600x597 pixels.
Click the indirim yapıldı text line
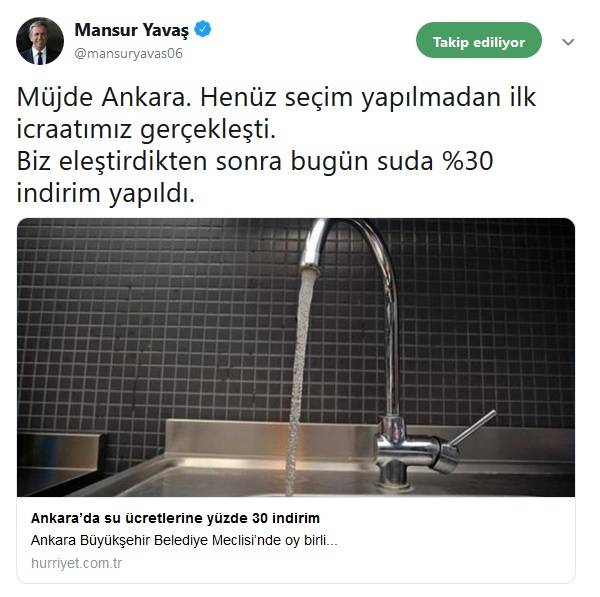(106, 193)
